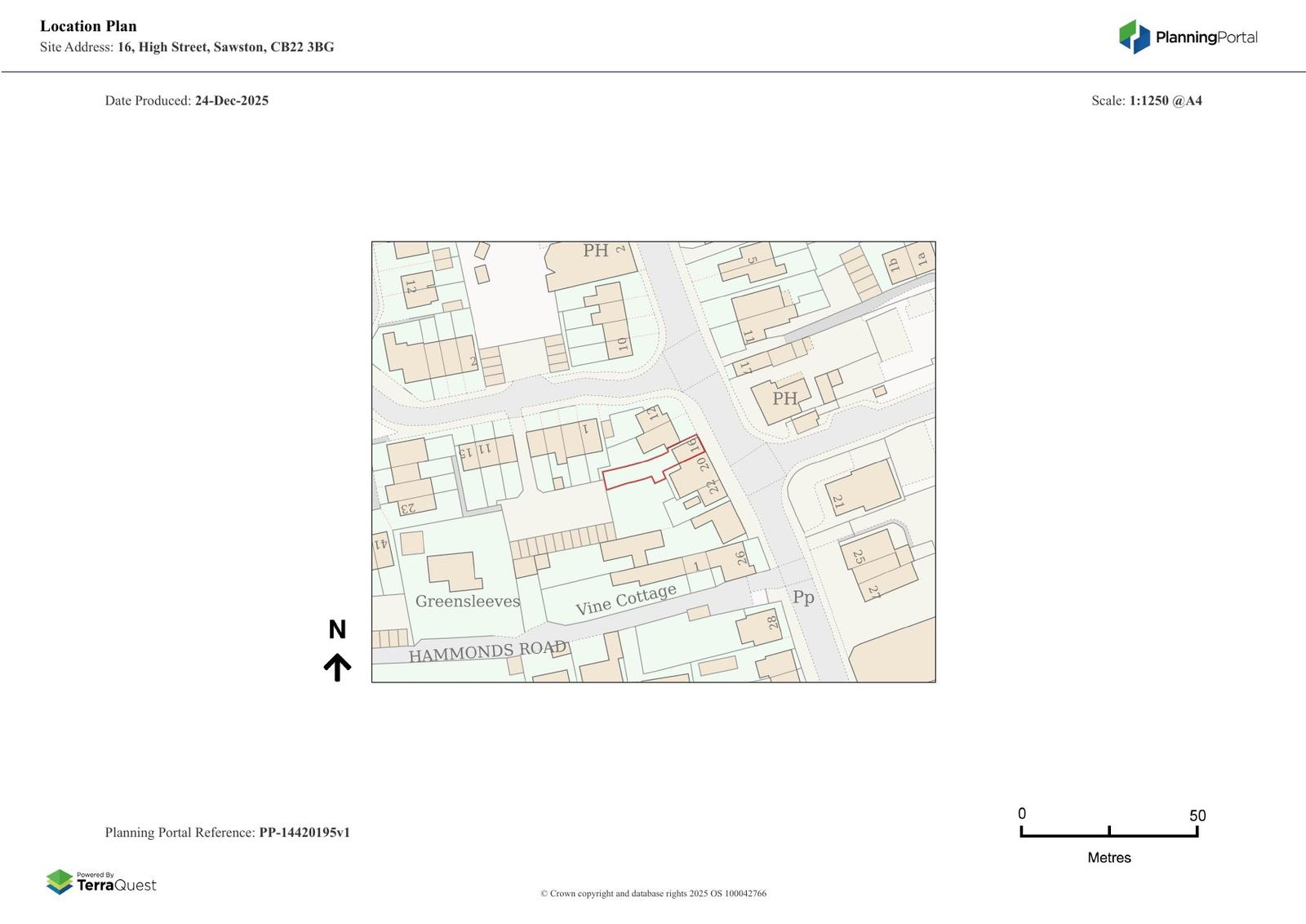Click the north arrow symbol

pos(337,667)
